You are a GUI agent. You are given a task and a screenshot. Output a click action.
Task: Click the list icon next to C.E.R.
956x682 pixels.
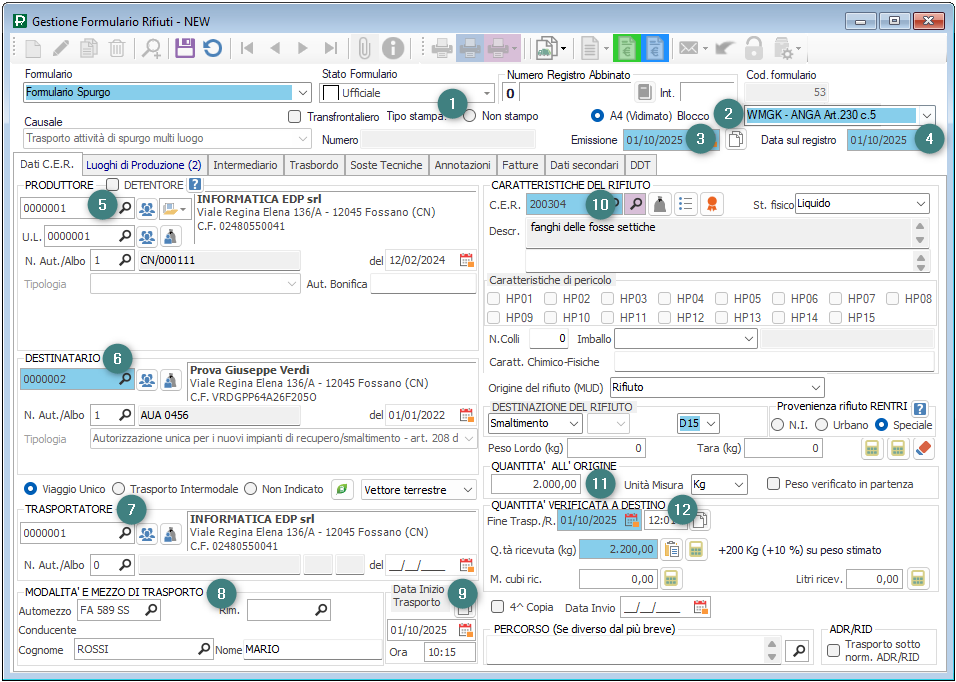point(686,204)
